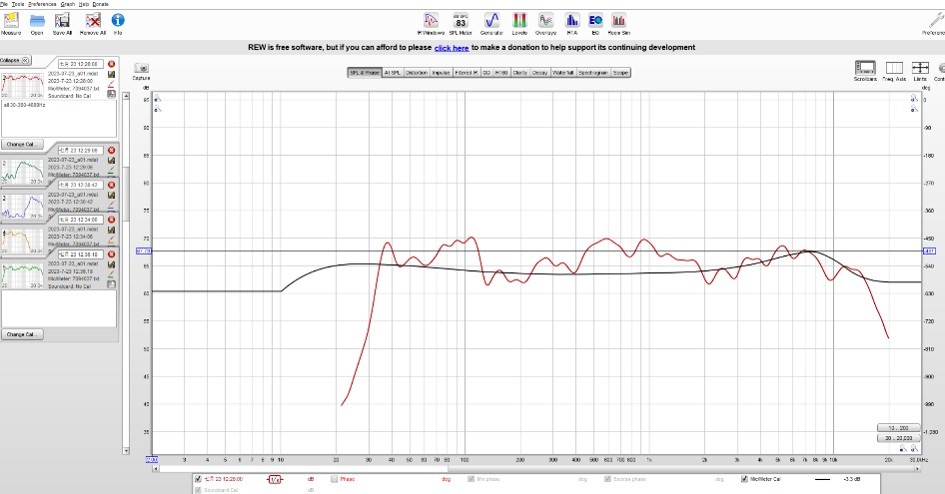This screenshot has height=494, width=945.
Task: Save all measurements using Save All
Action: click(62, 23)
